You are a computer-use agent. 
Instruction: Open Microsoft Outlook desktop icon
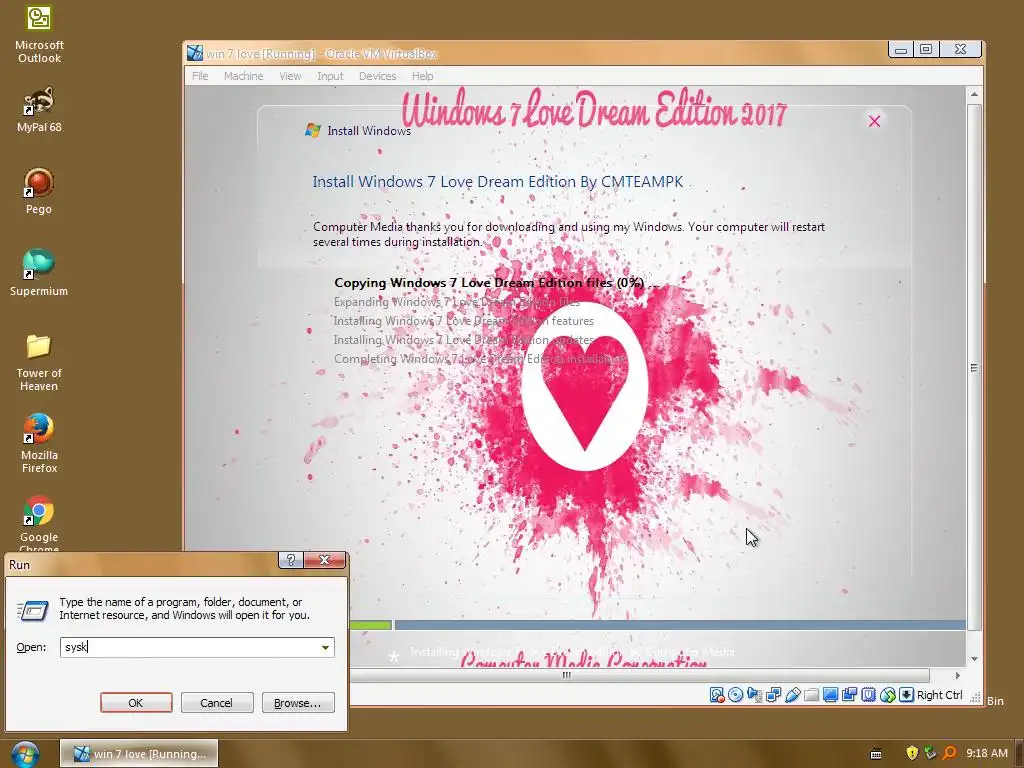click(x=39, y=34)
